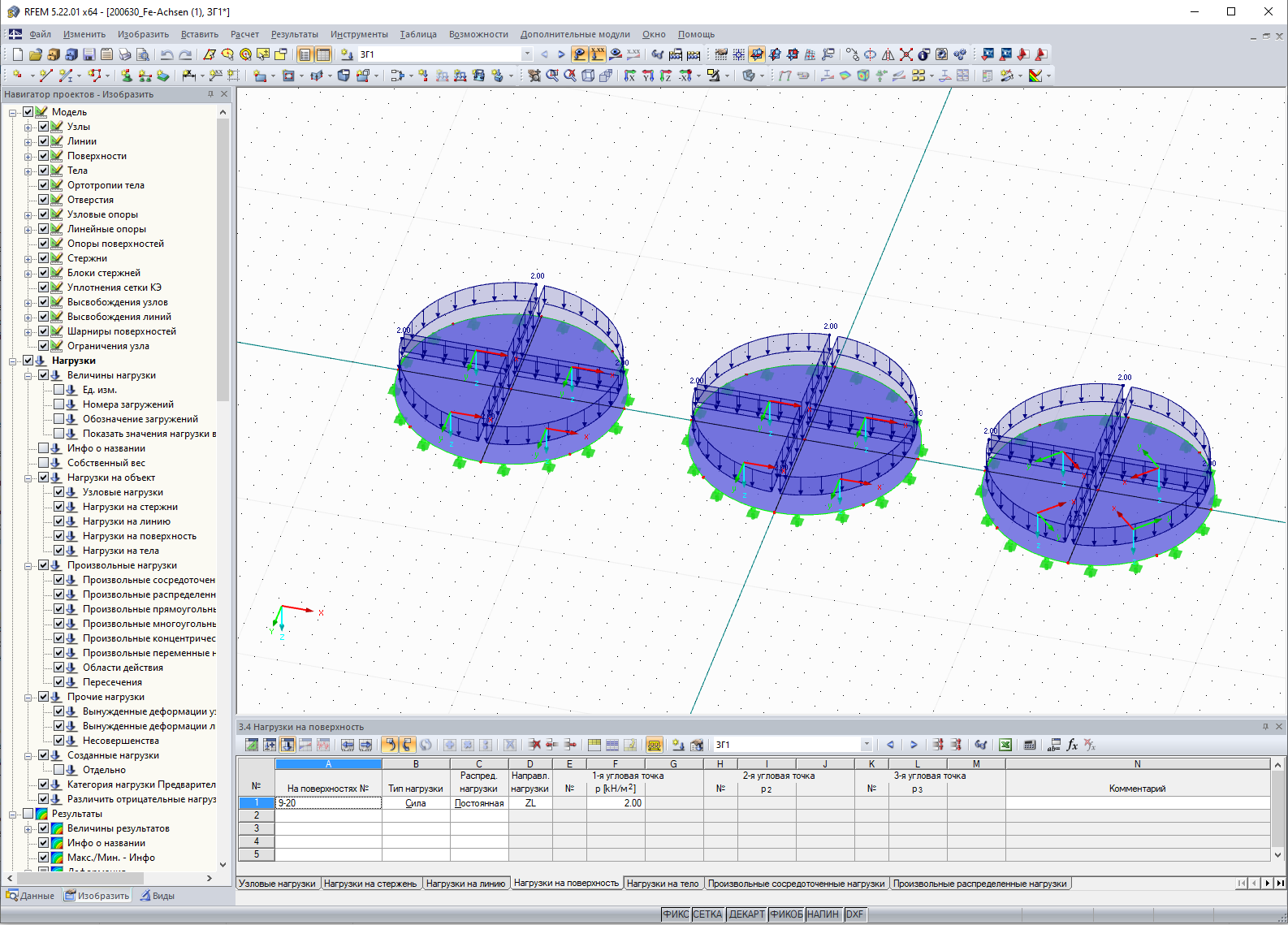Click the red delete row icon in table toolbar
Viewport: 1288px width, 925px height.
(x=534, y=745)
